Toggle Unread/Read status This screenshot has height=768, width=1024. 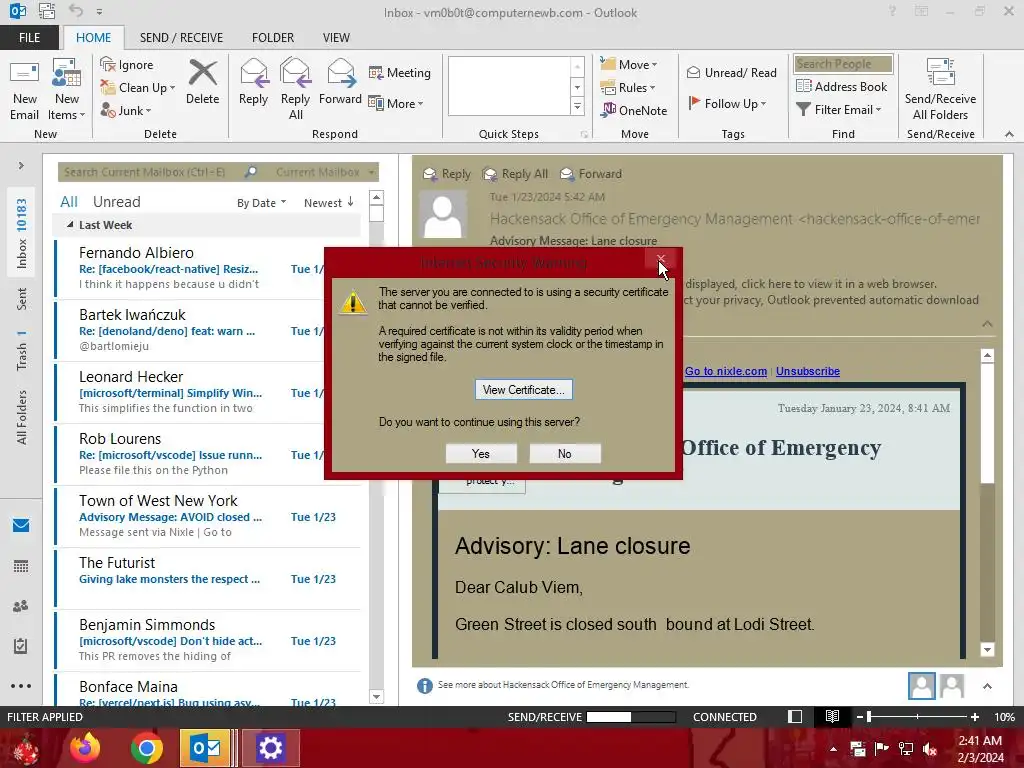pyautogui.click(x=731, y=72)
